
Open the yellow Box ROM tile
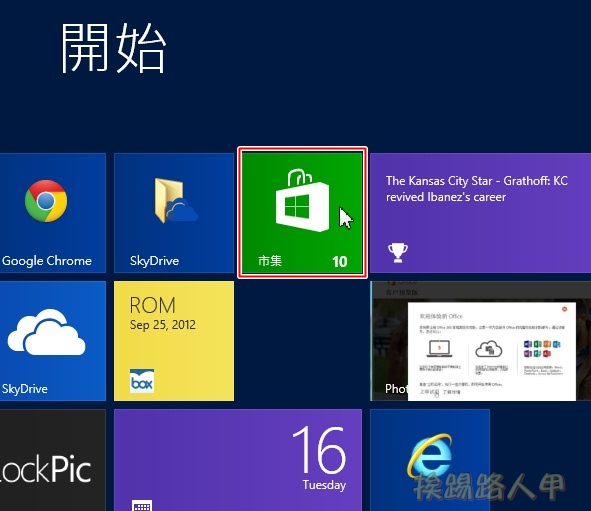(174, 341)
